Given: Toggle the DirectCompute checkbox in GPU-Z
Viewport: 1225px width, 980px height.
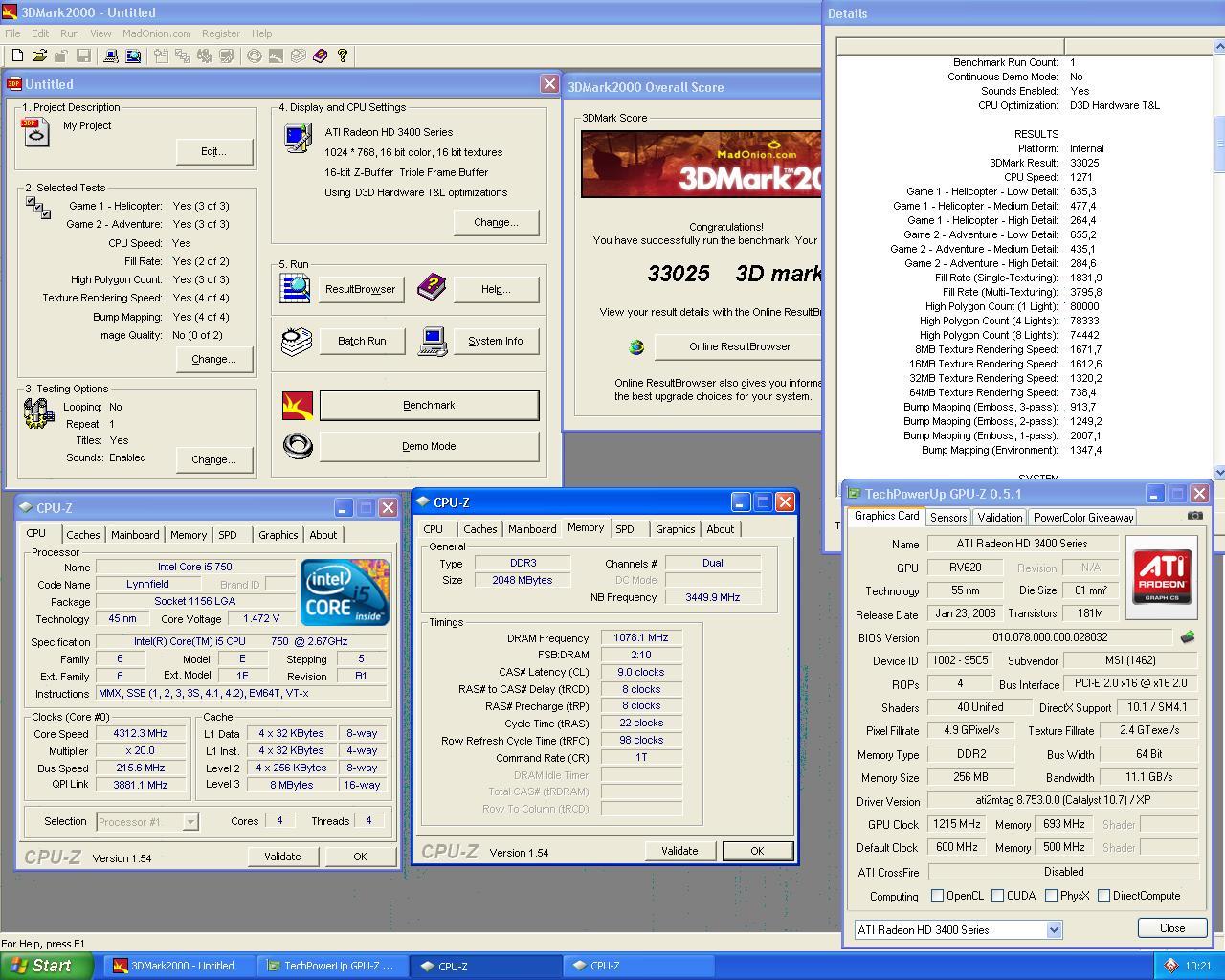Looking at the screenshot, I should pyautogui.click(x=1103, y=896).
